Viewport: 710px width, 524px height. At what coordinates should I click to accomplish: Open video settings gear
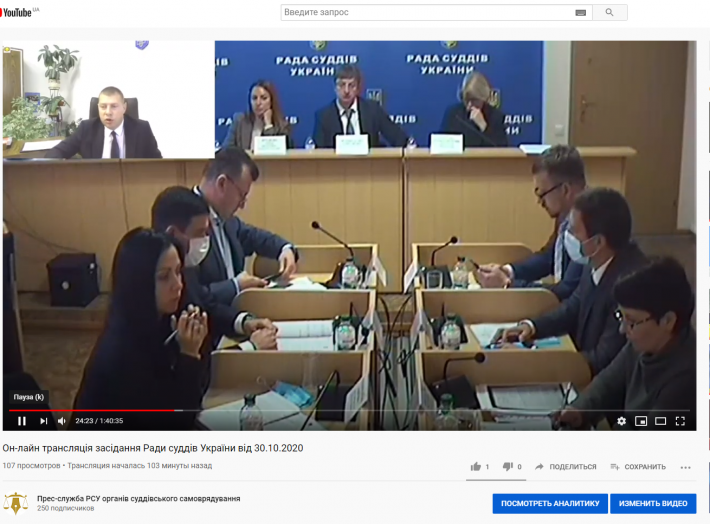[x=621, y=421]
